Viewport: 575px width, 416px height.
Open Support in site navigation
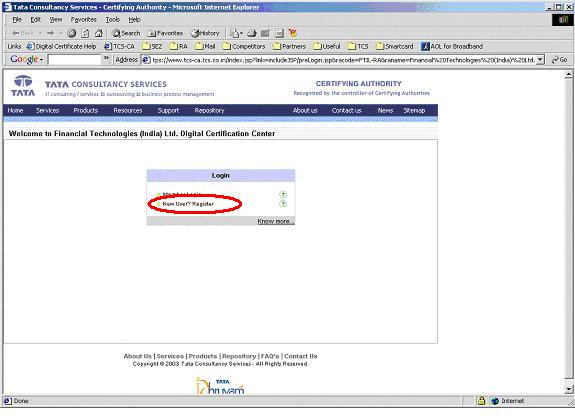point(168,110)
